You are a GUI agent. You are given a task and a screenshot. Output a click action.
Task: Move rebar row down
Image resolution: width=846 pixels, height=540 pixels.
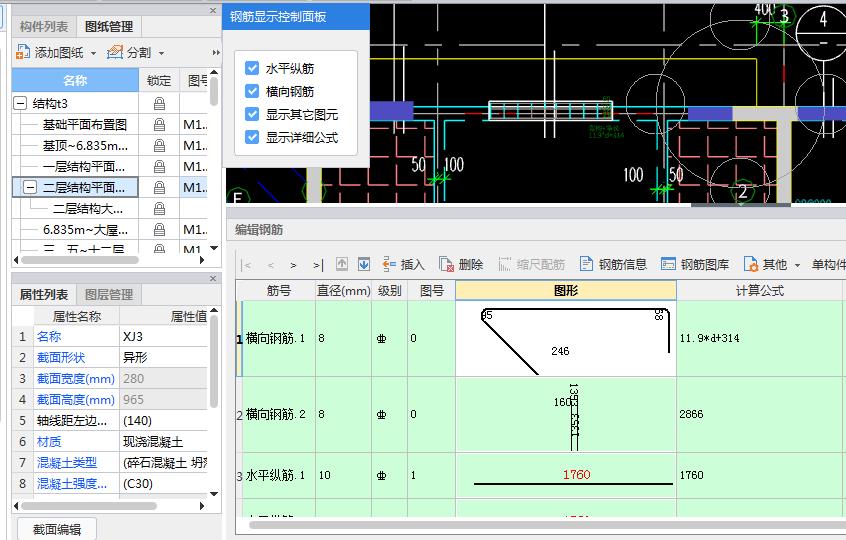point(364,264)
